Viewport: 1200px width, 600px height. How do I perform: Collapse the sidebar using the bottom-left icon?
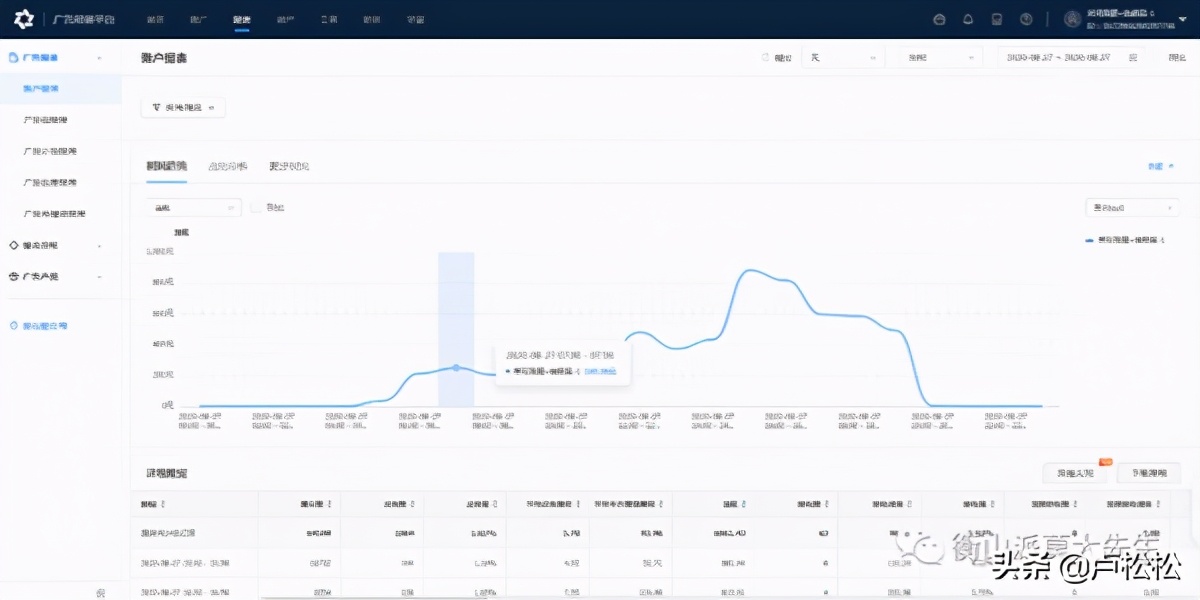click(100, 592)
